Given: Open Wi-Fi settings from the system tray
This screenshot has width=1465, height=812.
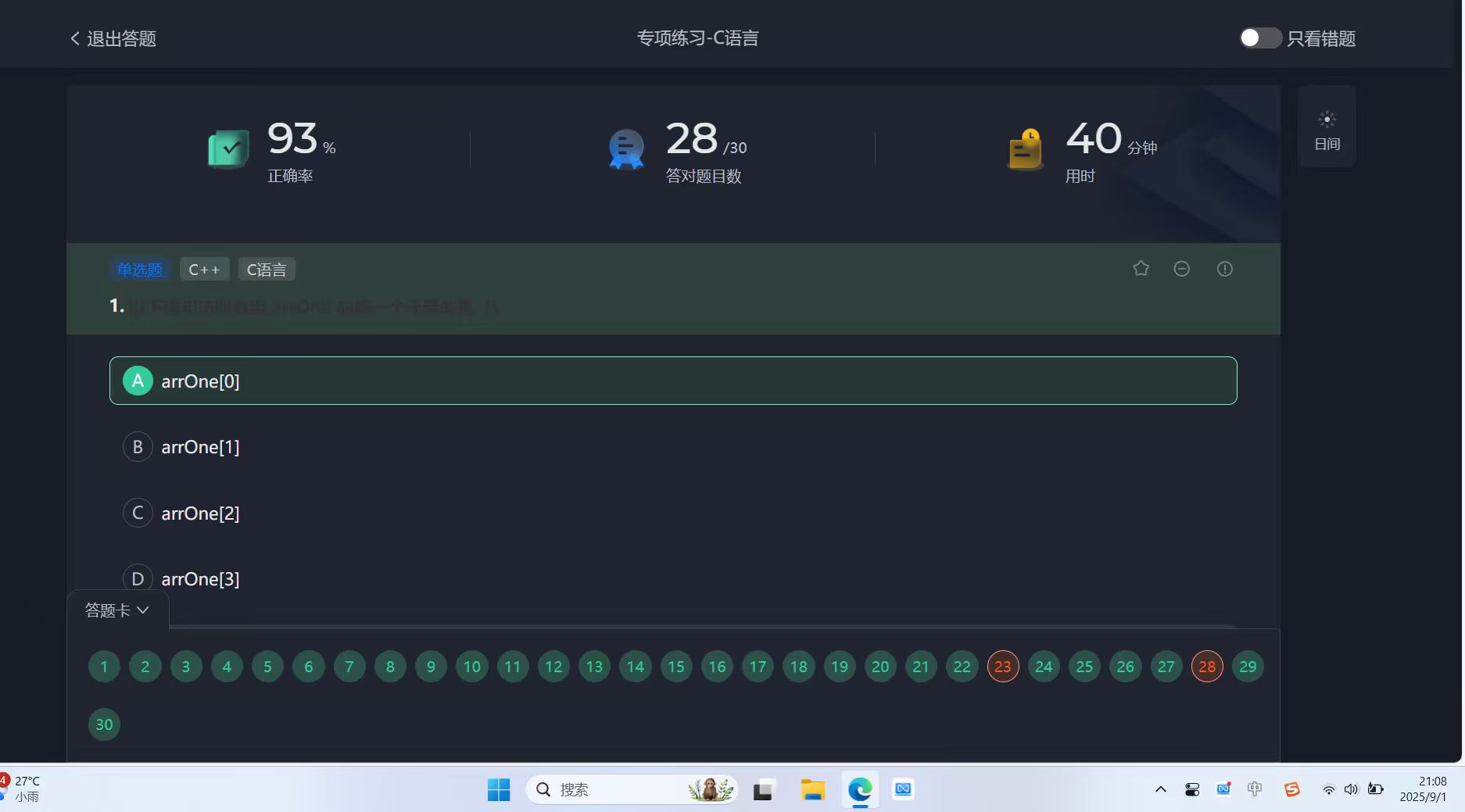Looking at the screenshot, I should pos(1328,789).
